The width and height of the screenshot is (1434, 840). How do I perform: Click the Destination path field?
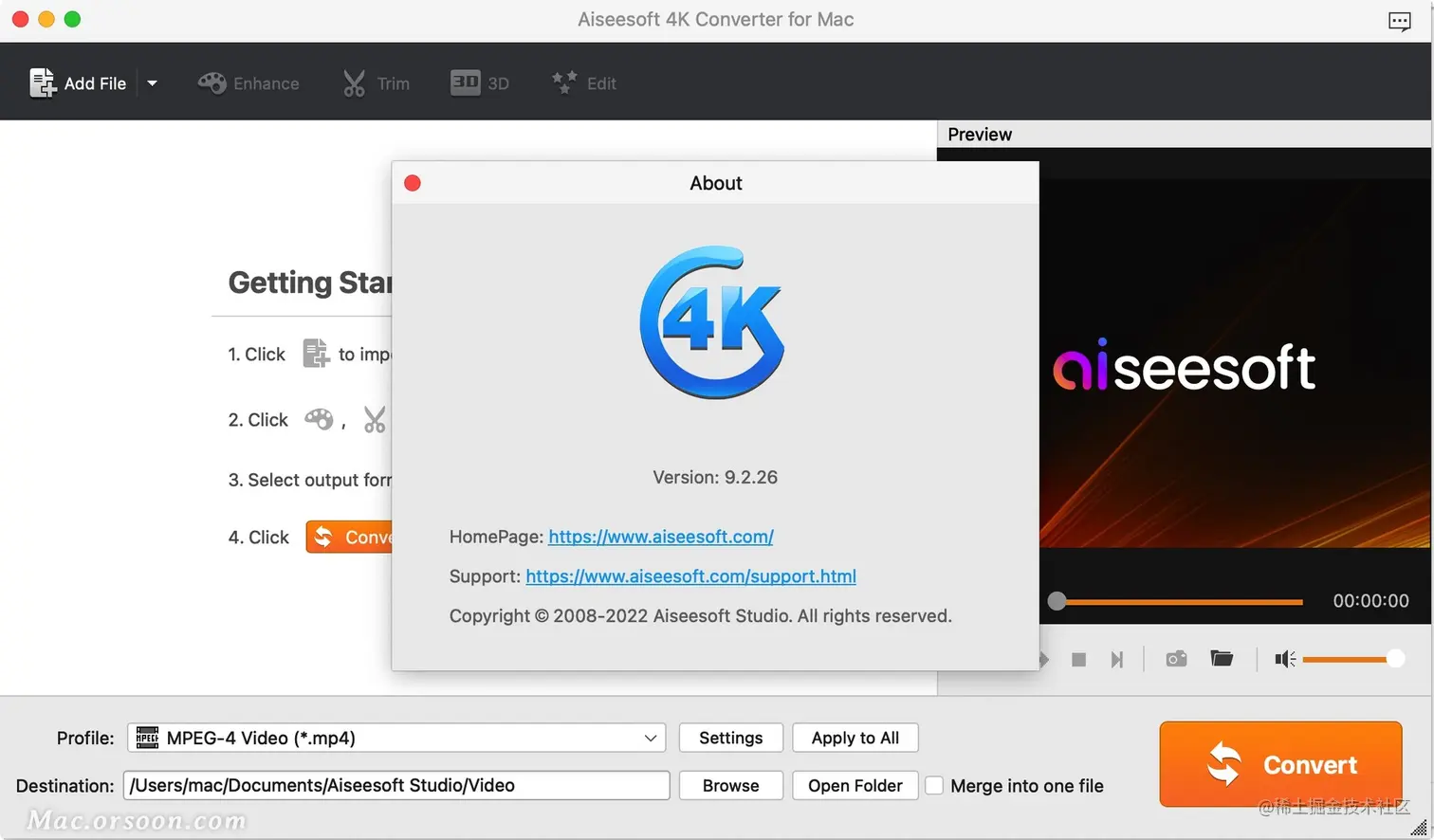click(396, 785)
